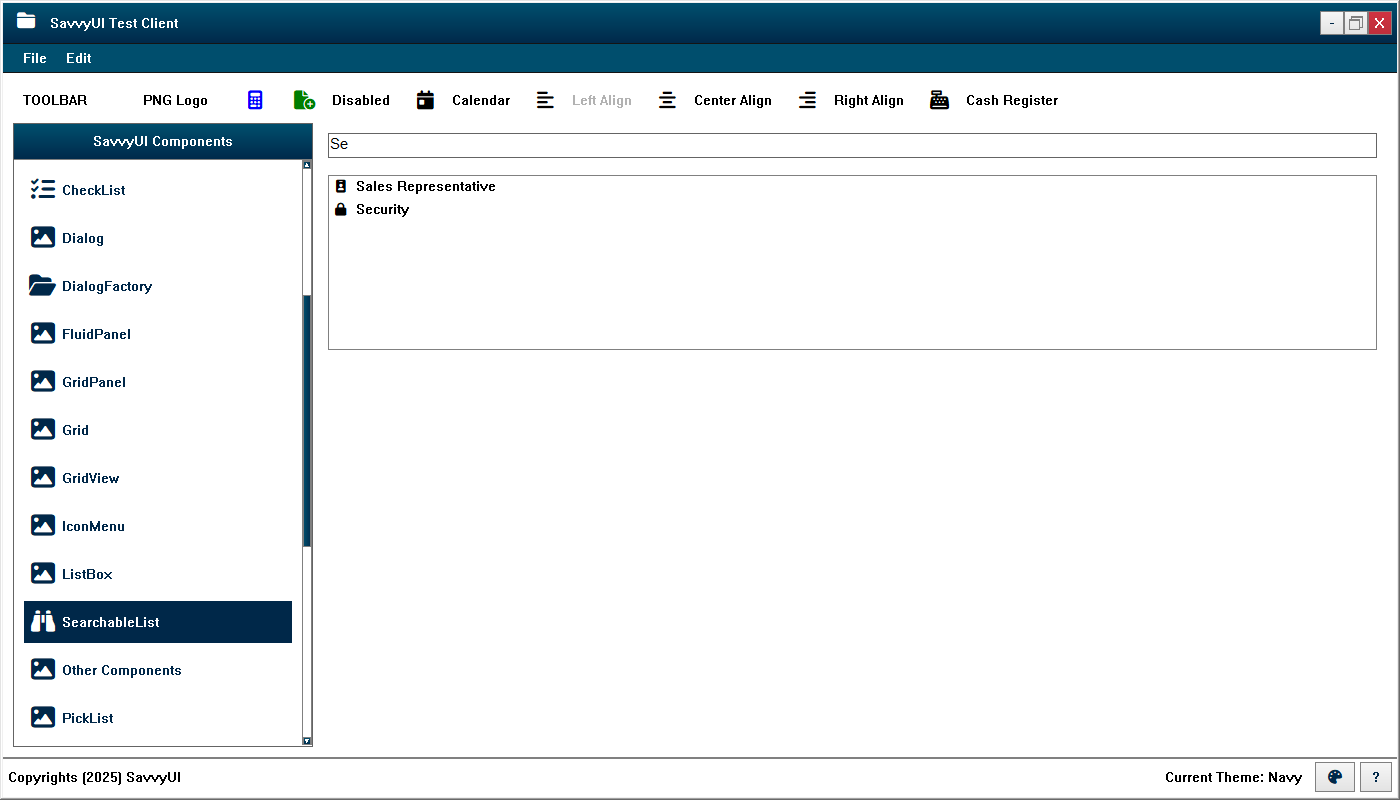Open the PickList component
The height and width of the screenshot is (800, 1400).
coord(87,718)
